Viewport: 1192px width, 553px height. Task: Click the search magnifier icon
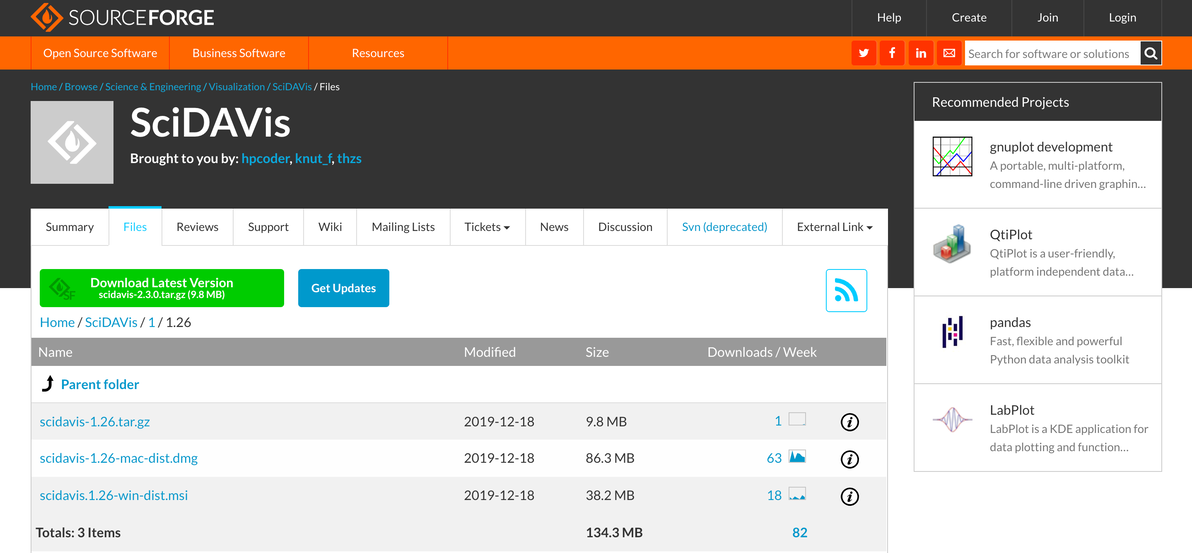(1151, 53)
